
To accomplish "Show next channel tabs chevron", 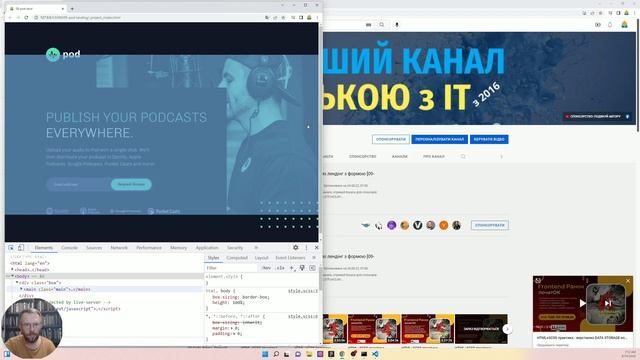I will [x=502, y=156].
